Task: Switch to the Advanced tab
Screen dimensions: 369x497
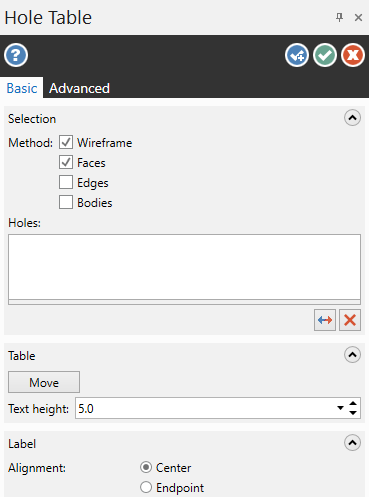Action: [79, 88]
